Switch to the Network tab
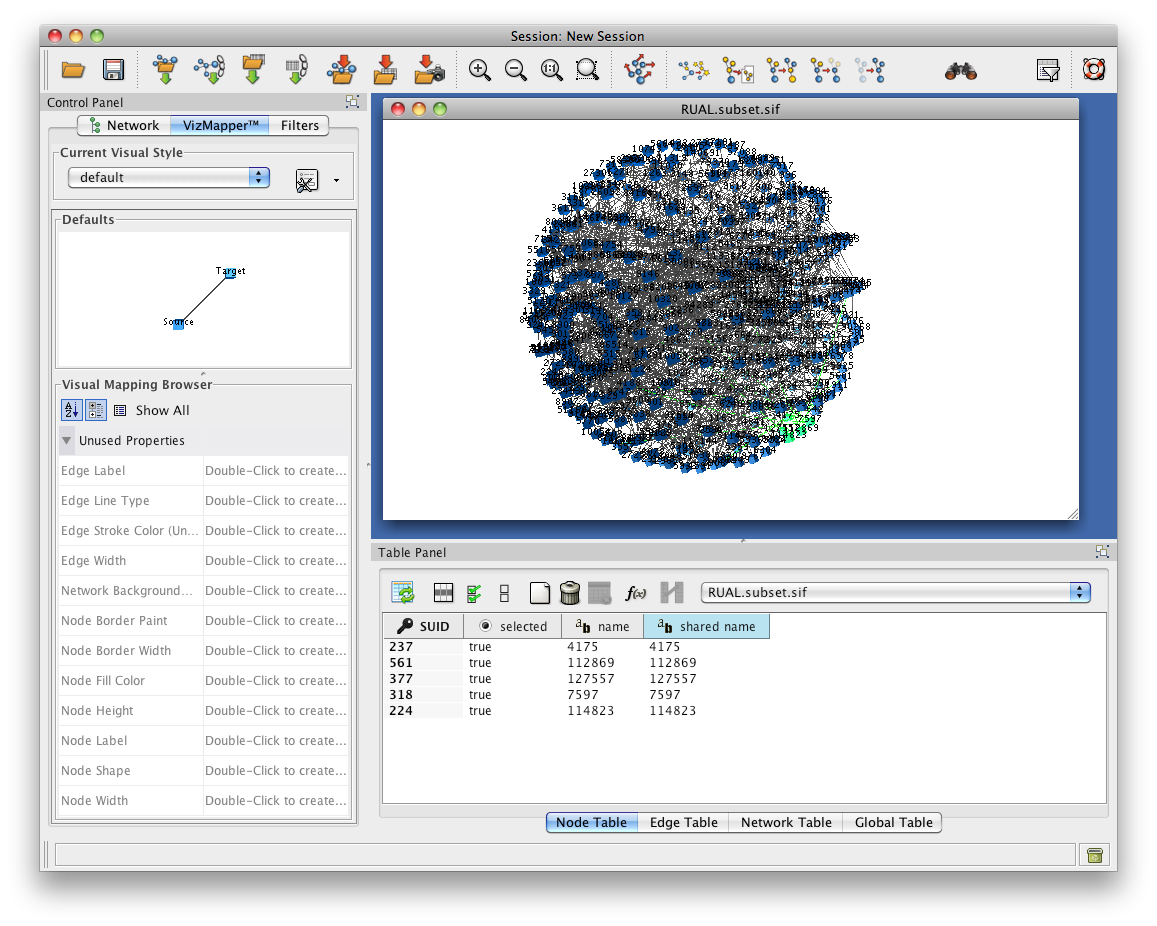Image resolution: width=1157 pixels, height=926 pixels. click(124, 125)
